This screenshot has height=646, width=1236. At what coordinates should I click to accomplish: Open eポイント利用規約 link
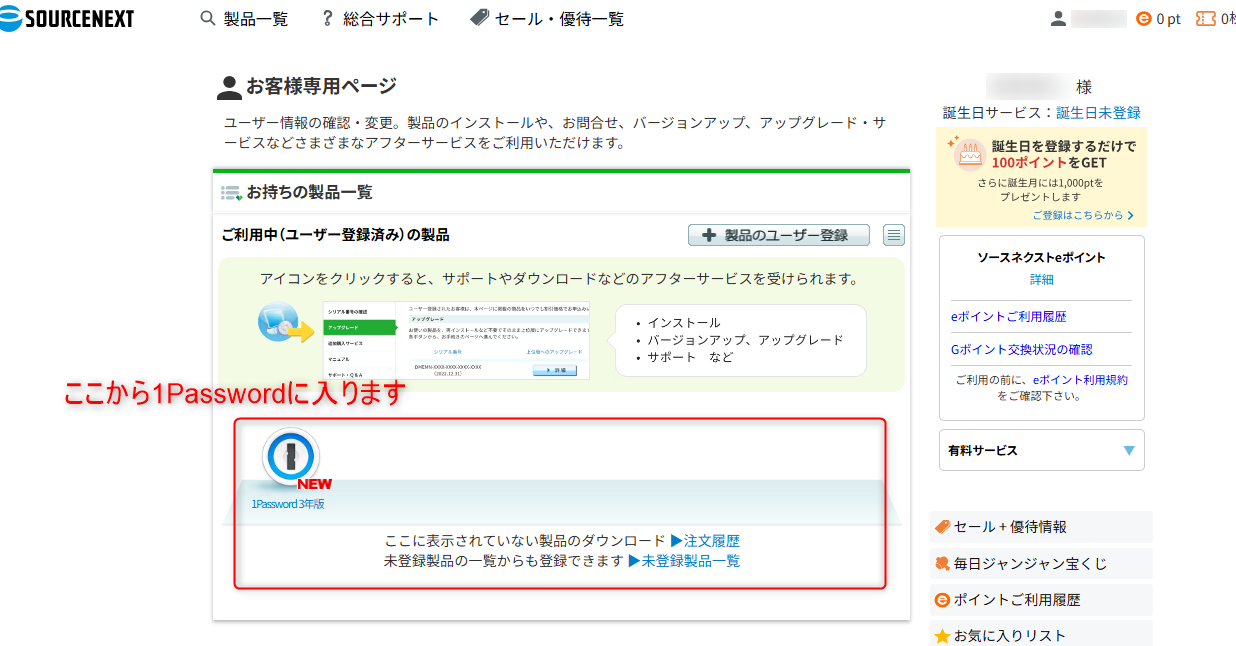coord(1080,380)
